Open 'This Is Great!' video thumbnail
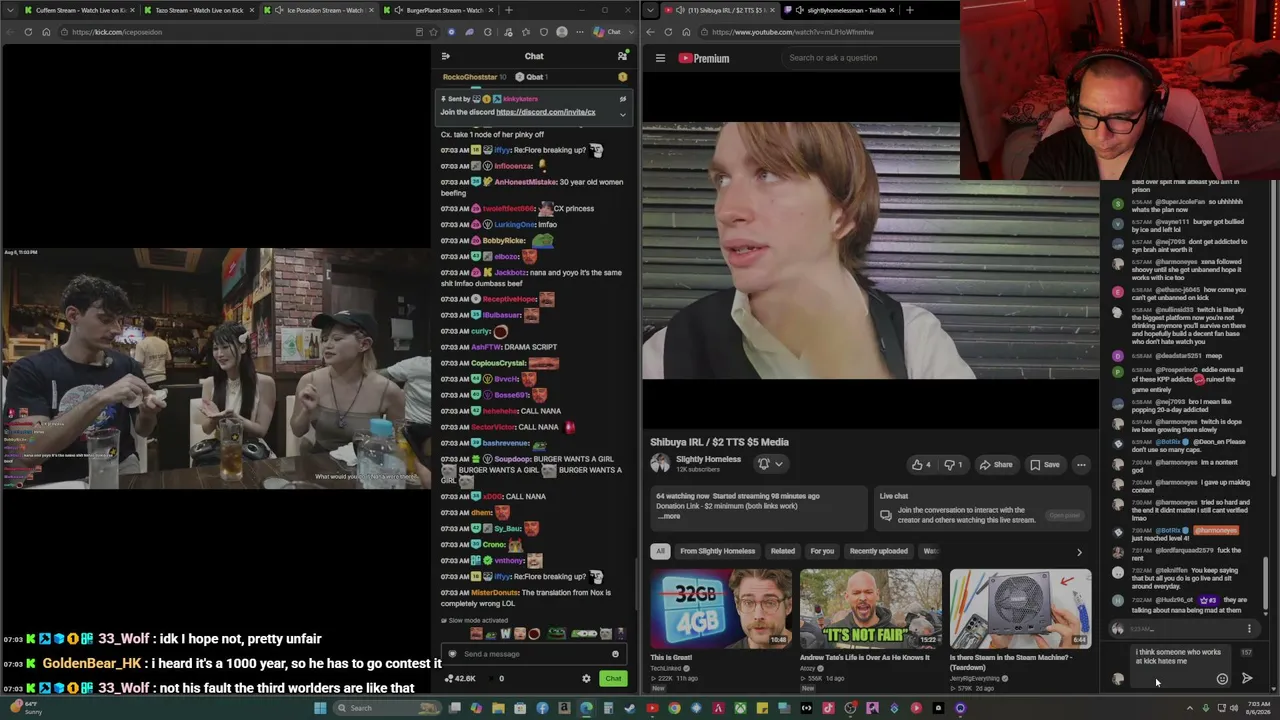The height and width of the screenshot is (720, 1280). (x=721, y=608)
